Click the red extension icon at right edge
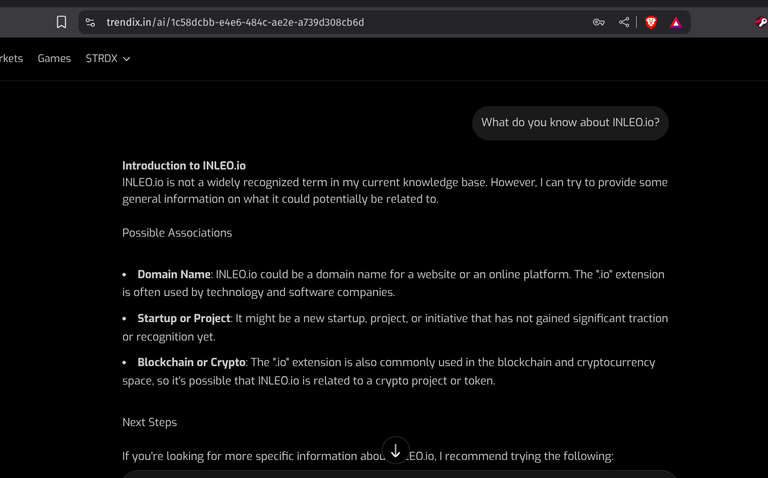768x478 pixels. pos(761,22)
